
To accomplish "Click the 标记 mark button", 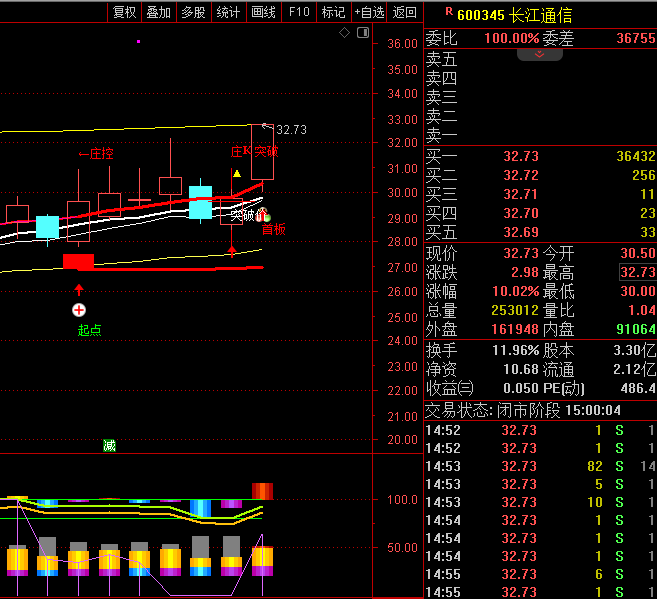I will 333,12.
